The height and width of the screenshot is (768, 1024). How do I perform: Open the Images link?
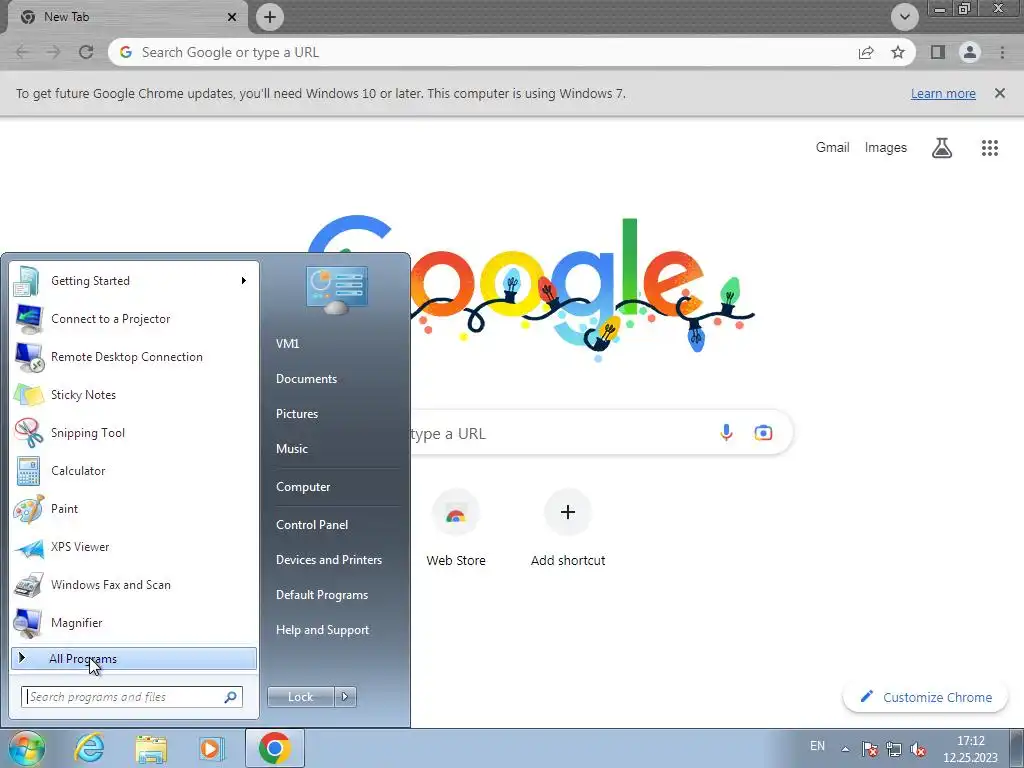coord(886,148)
